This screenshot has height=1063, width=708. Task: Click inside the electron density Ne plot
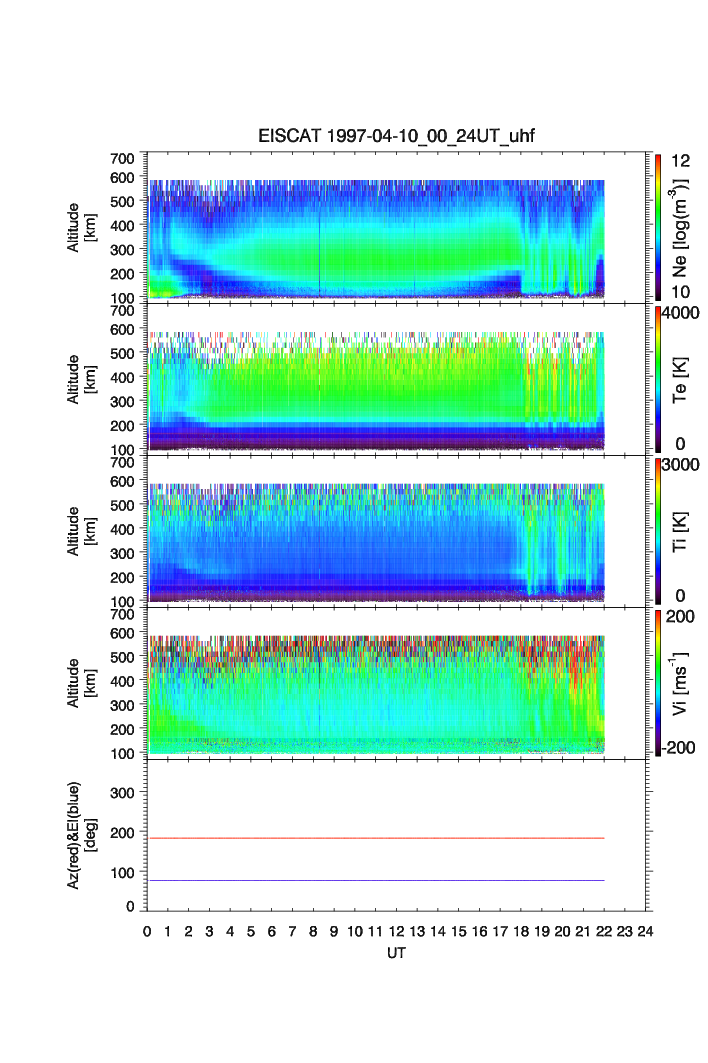tap(396, 227)
